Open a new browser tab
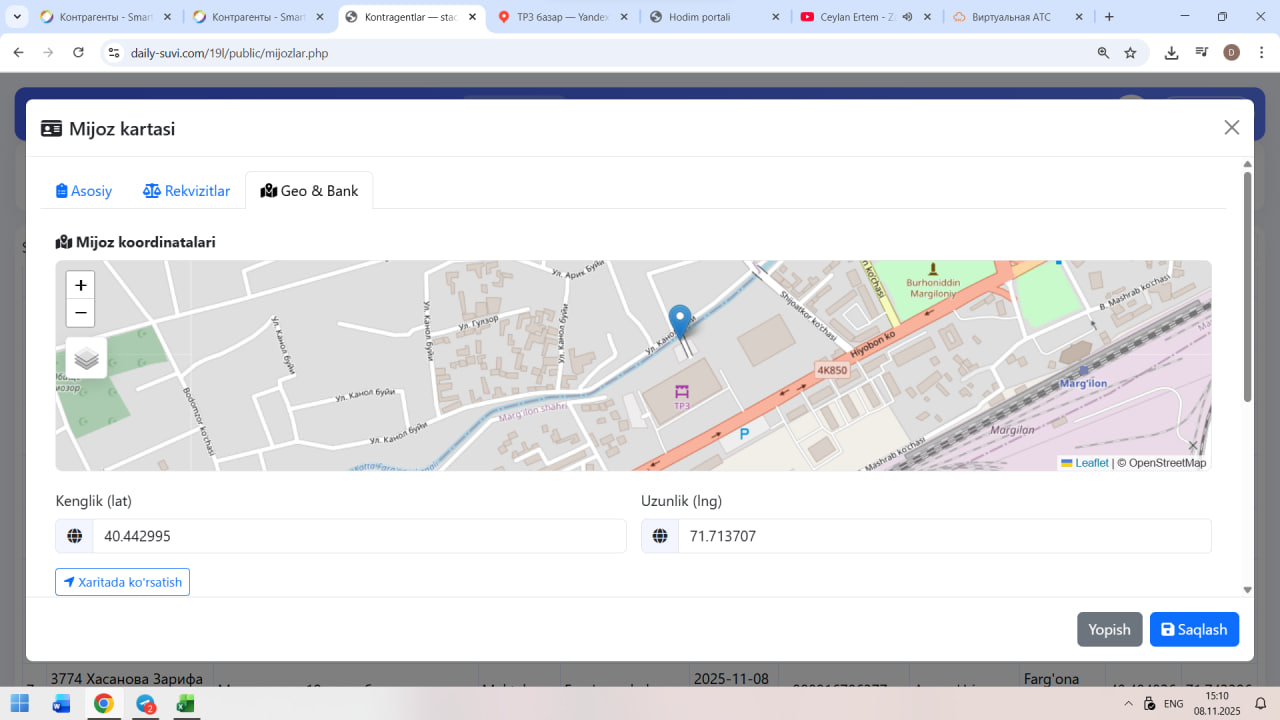The image size is (1280, 720). click(1109, 17)
